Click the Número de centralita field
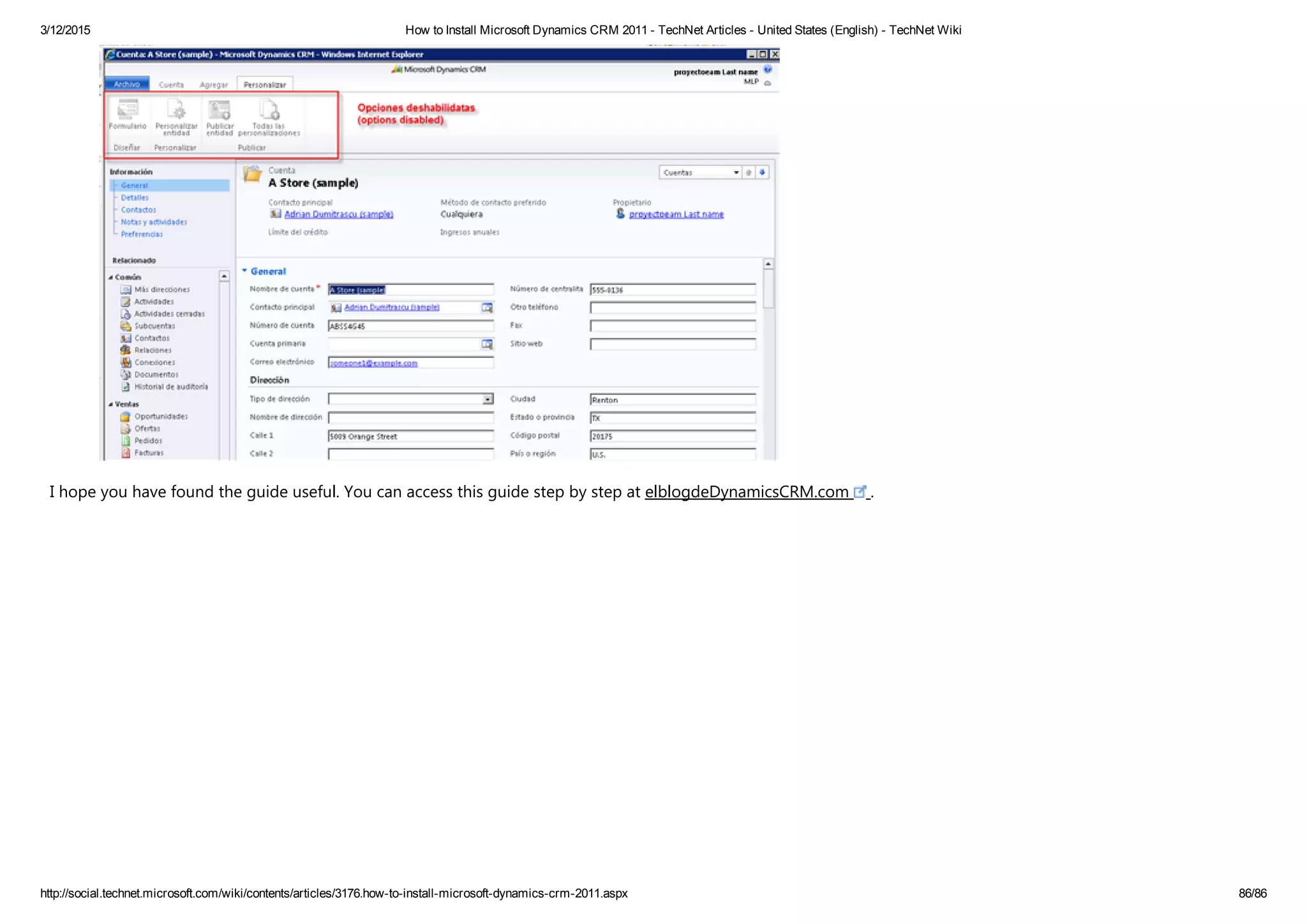Image resolution: width=1307 pixels, height=924 pixels. 673,290
